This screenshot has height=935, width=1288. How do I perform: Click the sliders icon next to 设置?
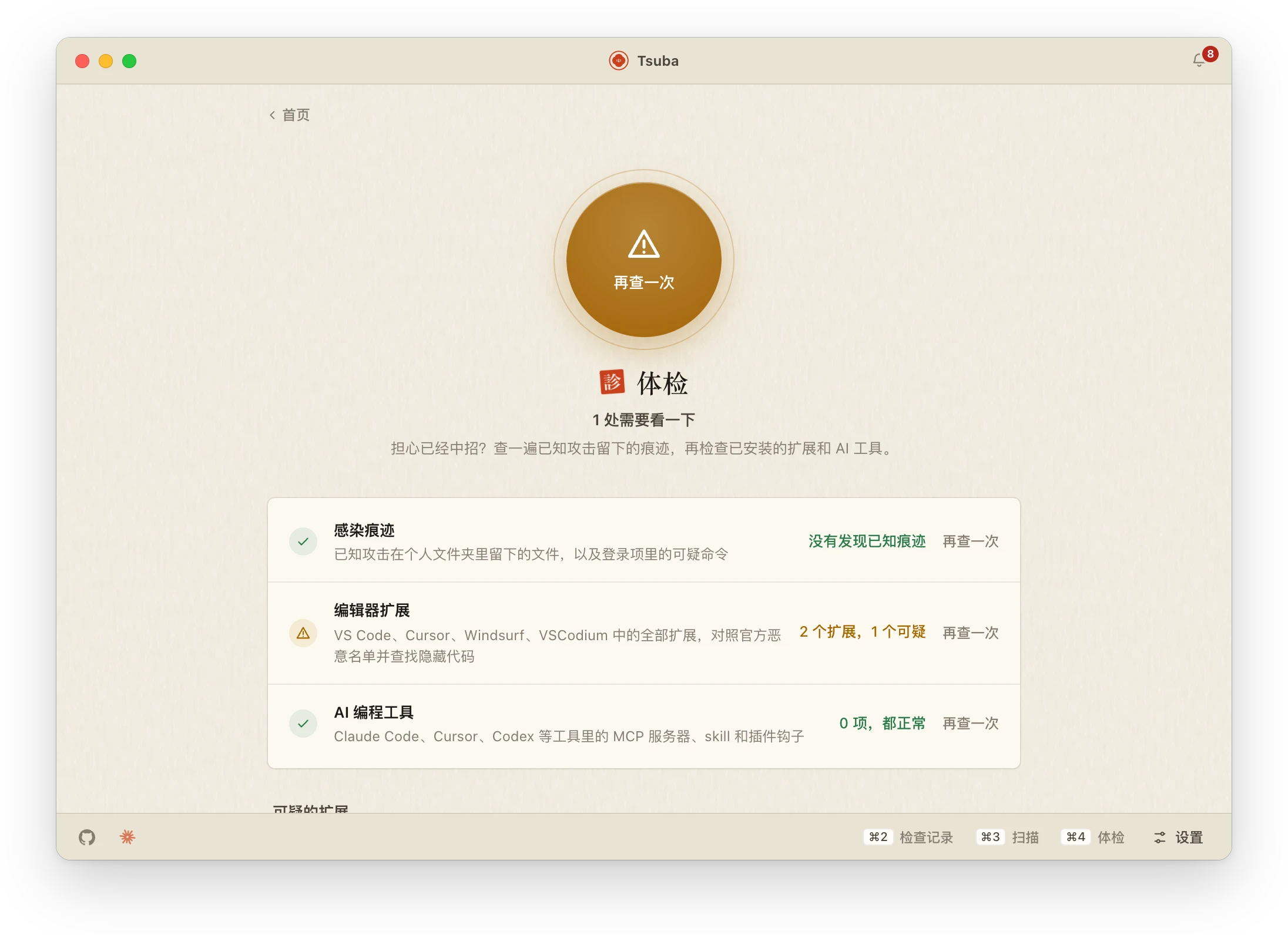1159,838
